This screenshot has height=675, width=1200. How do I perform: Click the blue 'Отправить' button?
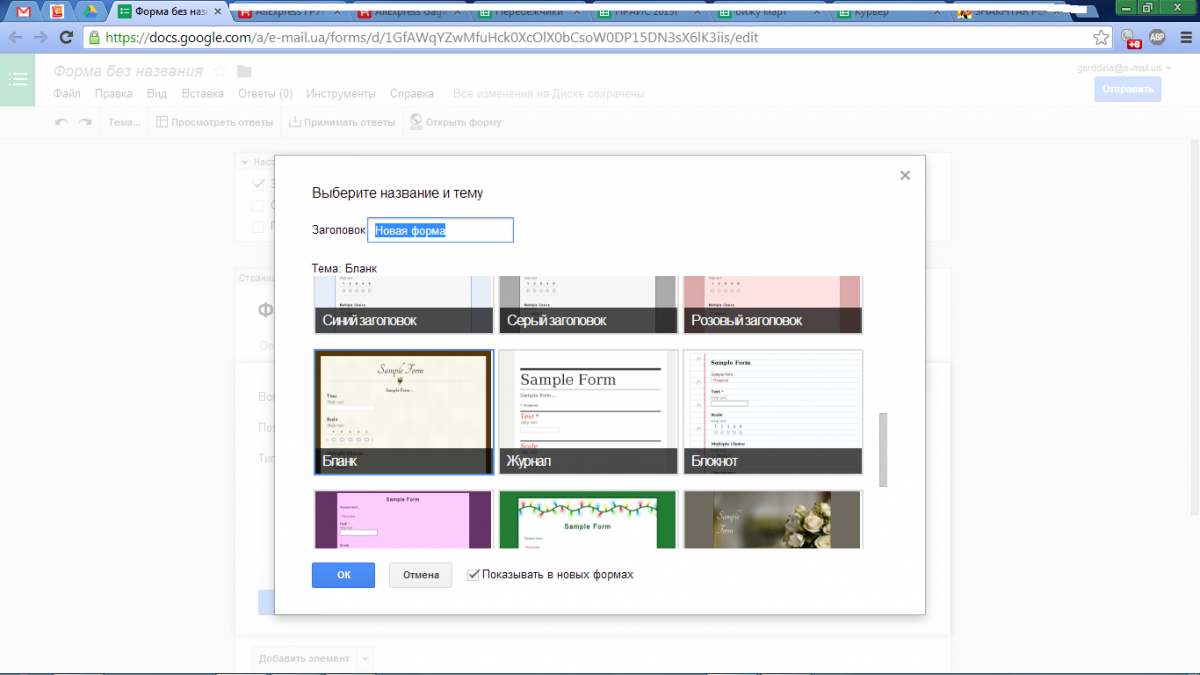(x=1128, y=89)
